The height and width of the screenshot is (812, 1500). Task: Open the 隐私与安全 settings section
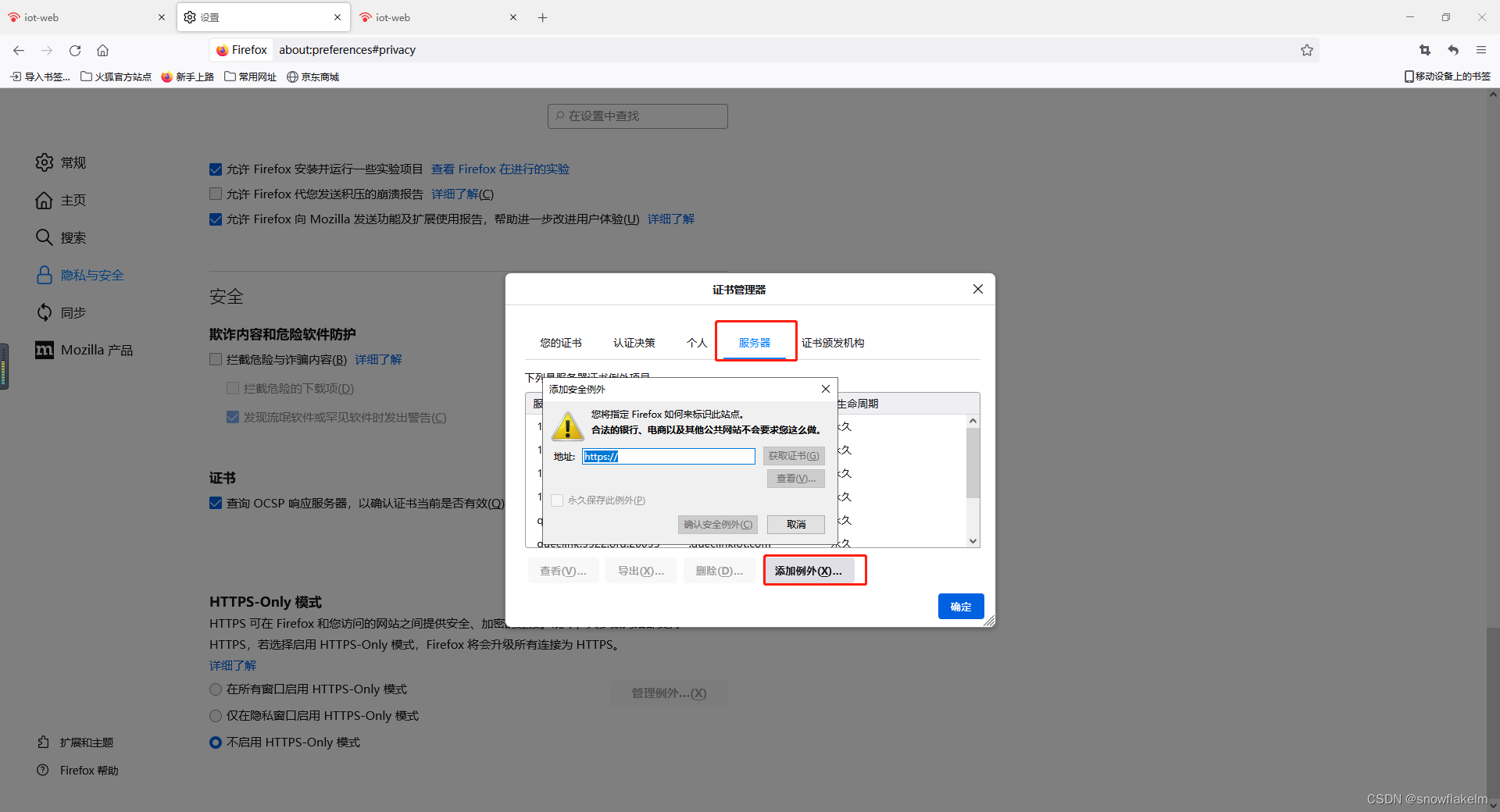click(91, 275)
